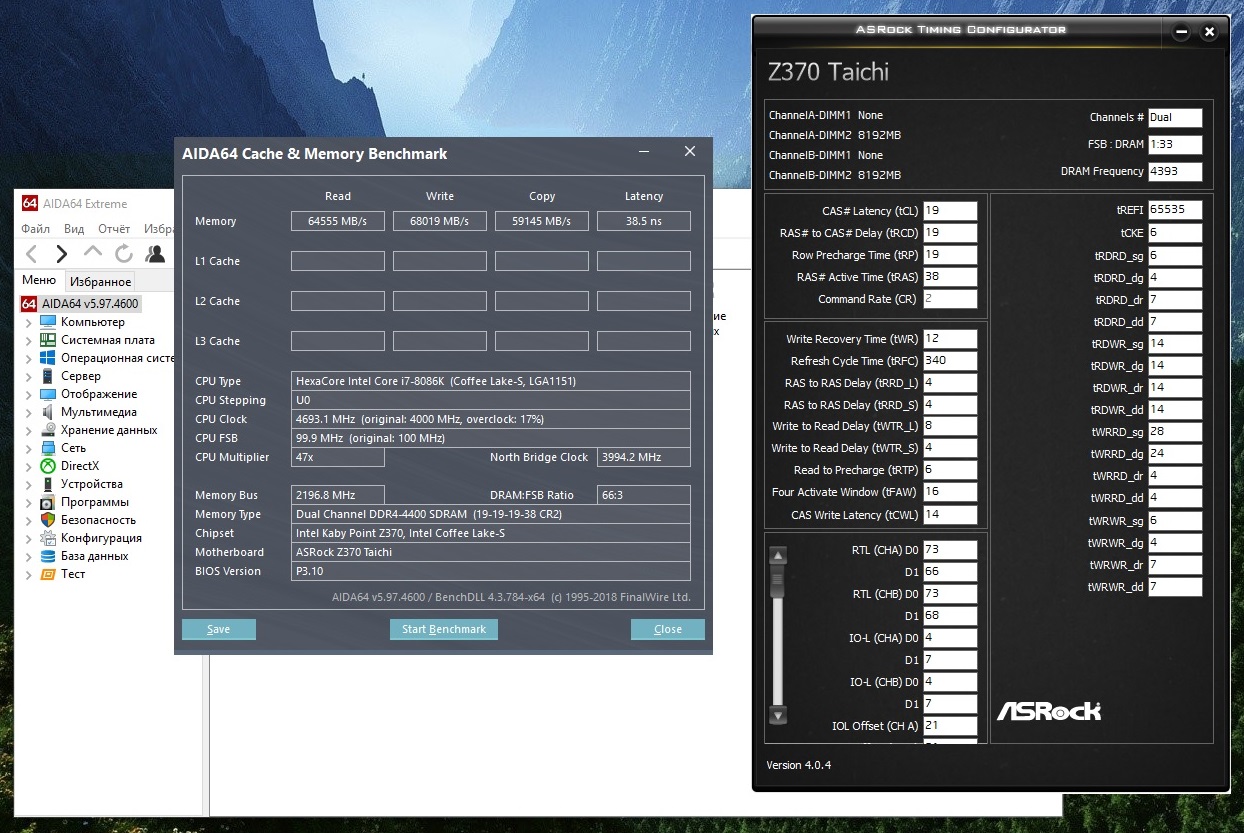This screenshot has height=833, width=1244.
Task: Click the RAS# Active Time (tRAS) field
Action: pos(950,277)
